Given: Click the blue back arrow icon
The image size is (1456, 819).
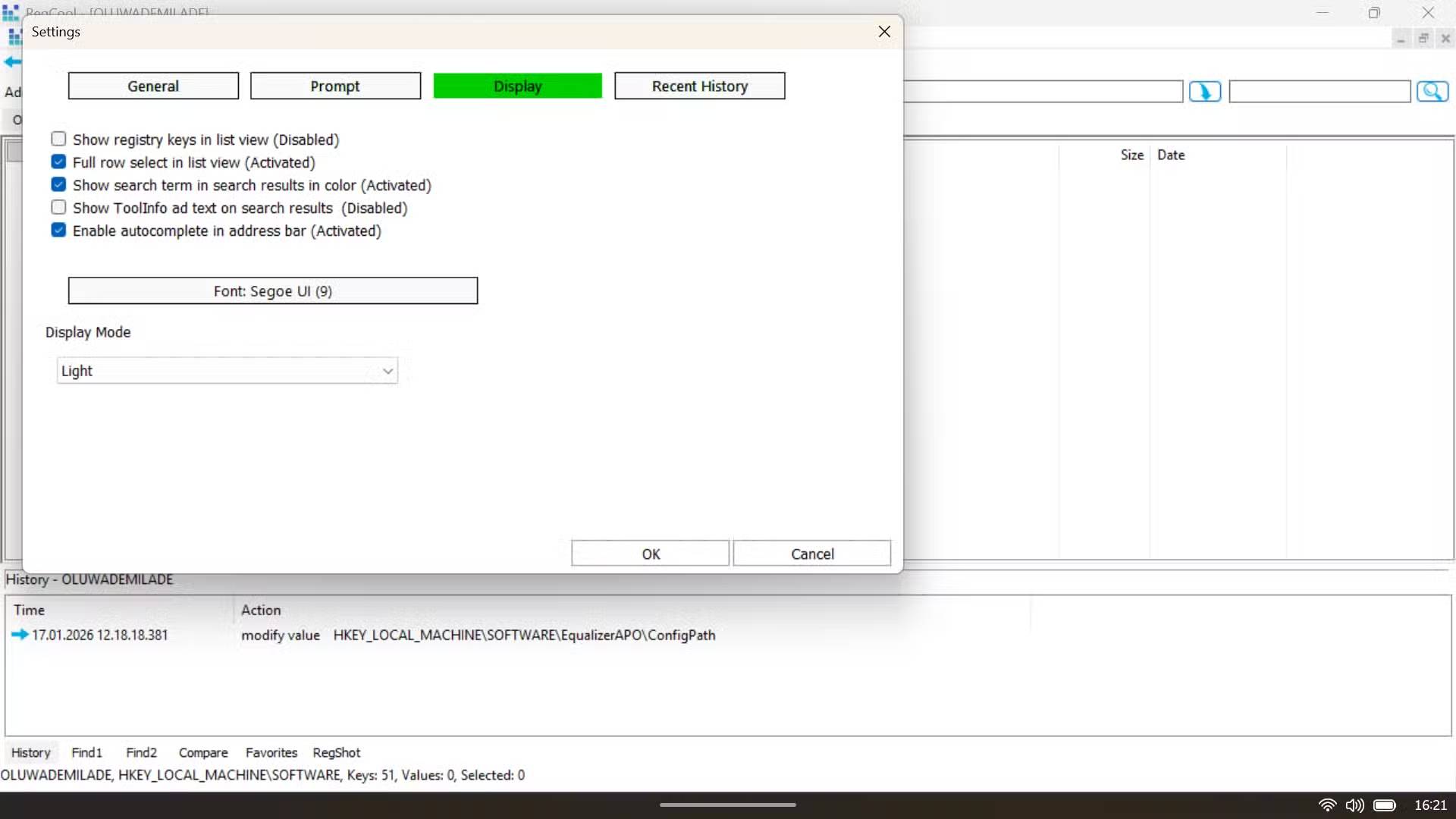Looking at the screenshot, I should click(12, 62).
